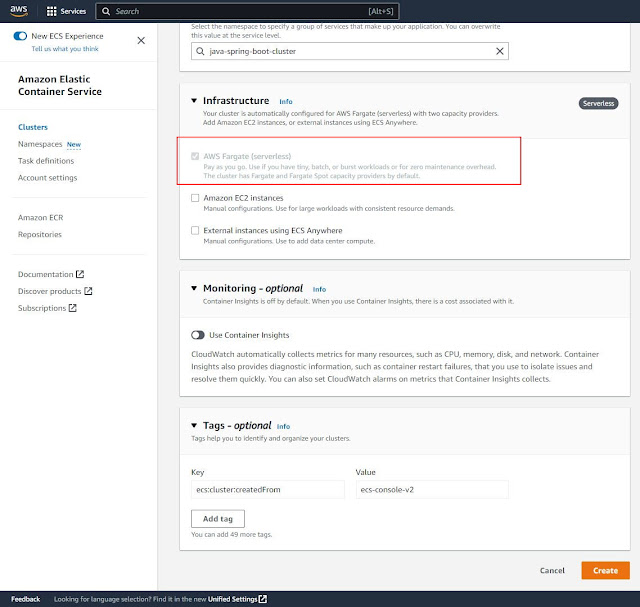Open the Unified Settings link

233,599
